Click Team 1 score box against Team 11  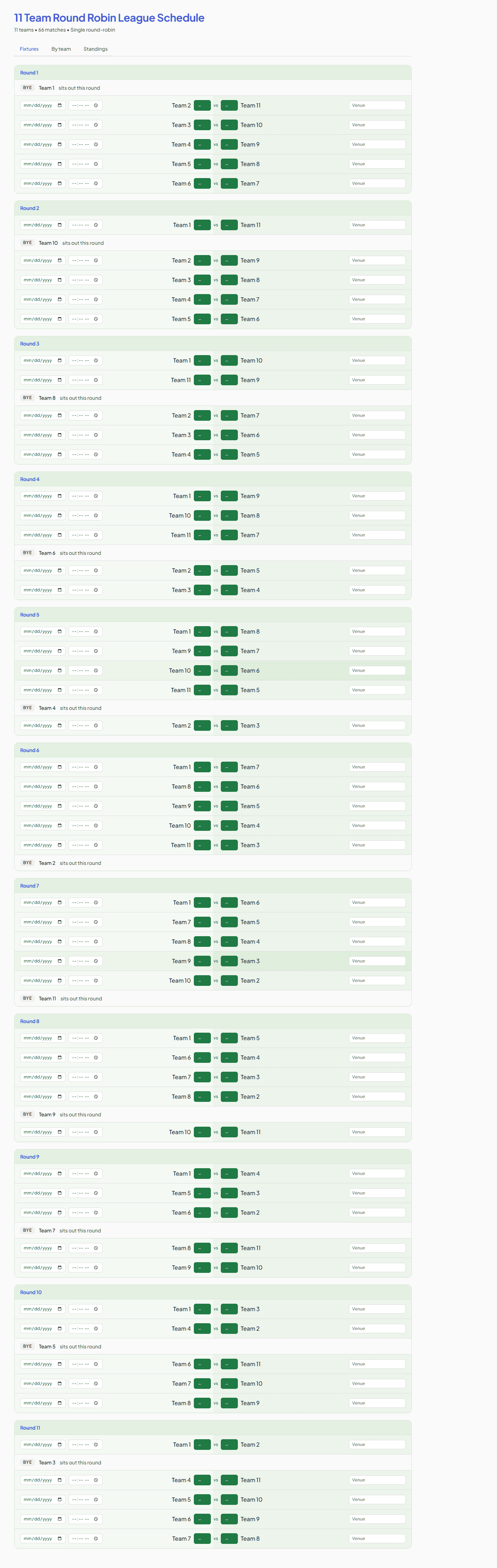[x=202, y=225]
